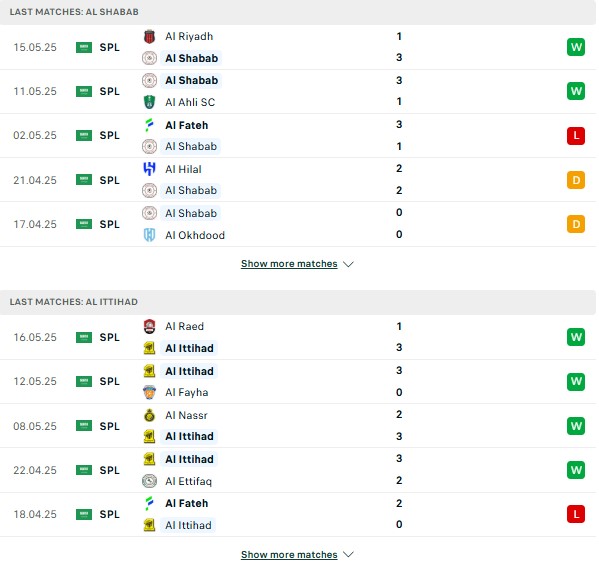The image size is (599, 566).
Task: Expand more matches for Al Shabab
Action: 289,264
